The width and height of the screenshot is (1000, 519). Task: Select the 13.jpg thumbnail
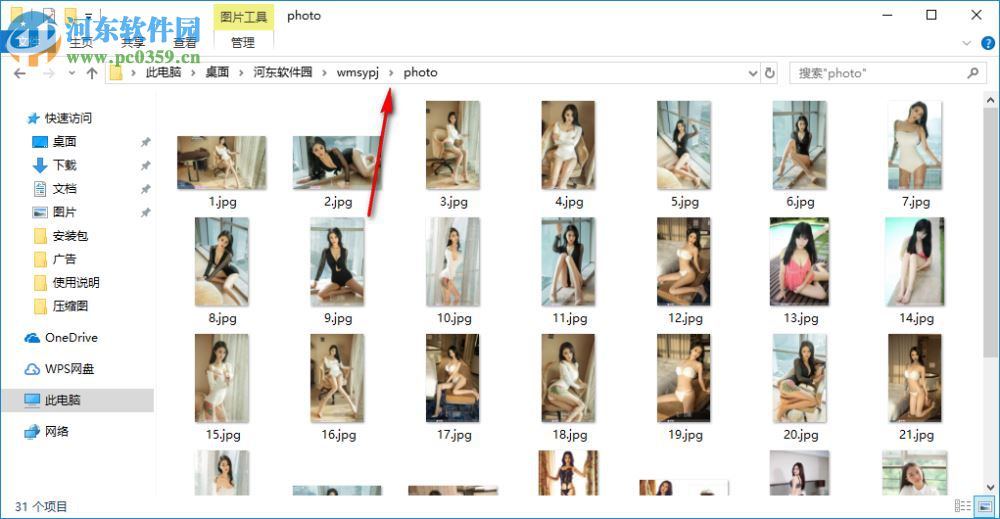click(800, 262)
